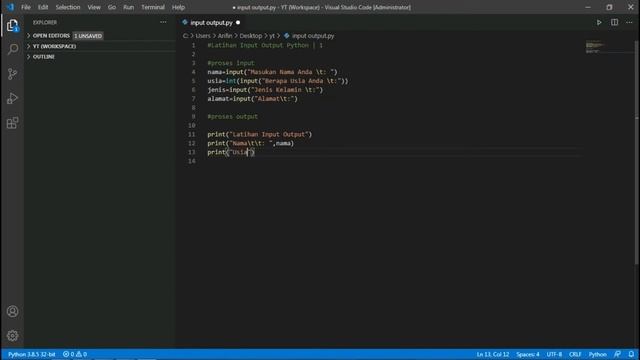Open the Extensions view icon
Image resolution: width=640 pixels, height=360 pixels.
coord(13,123)
